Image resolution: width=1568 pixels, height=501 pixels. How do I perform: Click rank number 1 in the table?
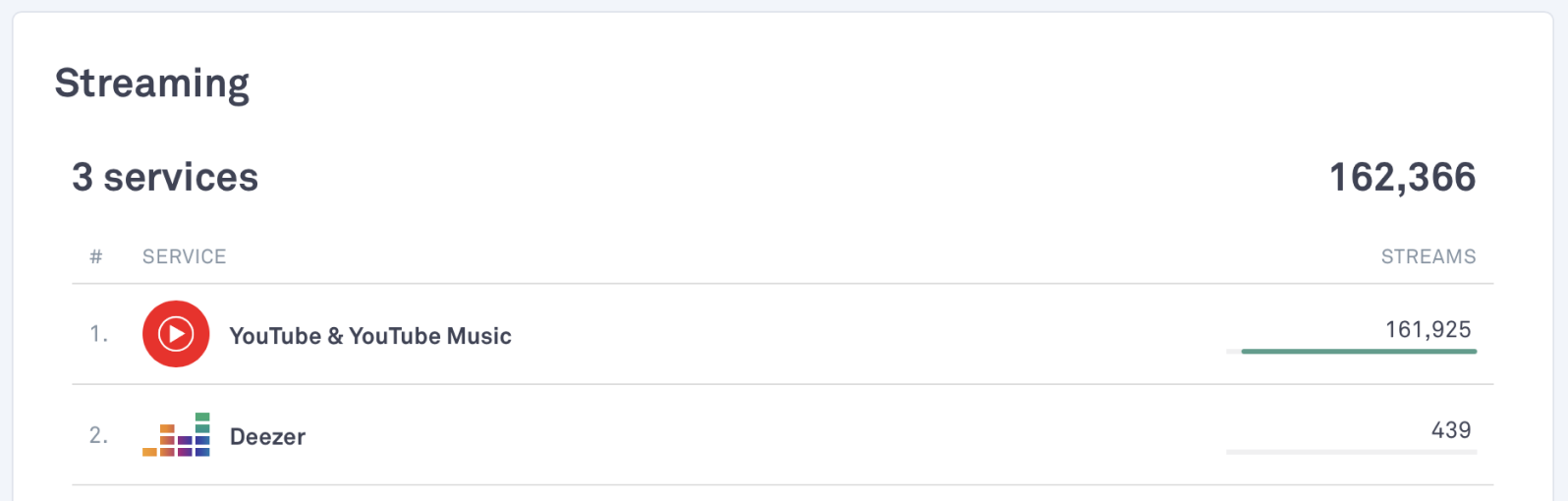pos(98,335)
